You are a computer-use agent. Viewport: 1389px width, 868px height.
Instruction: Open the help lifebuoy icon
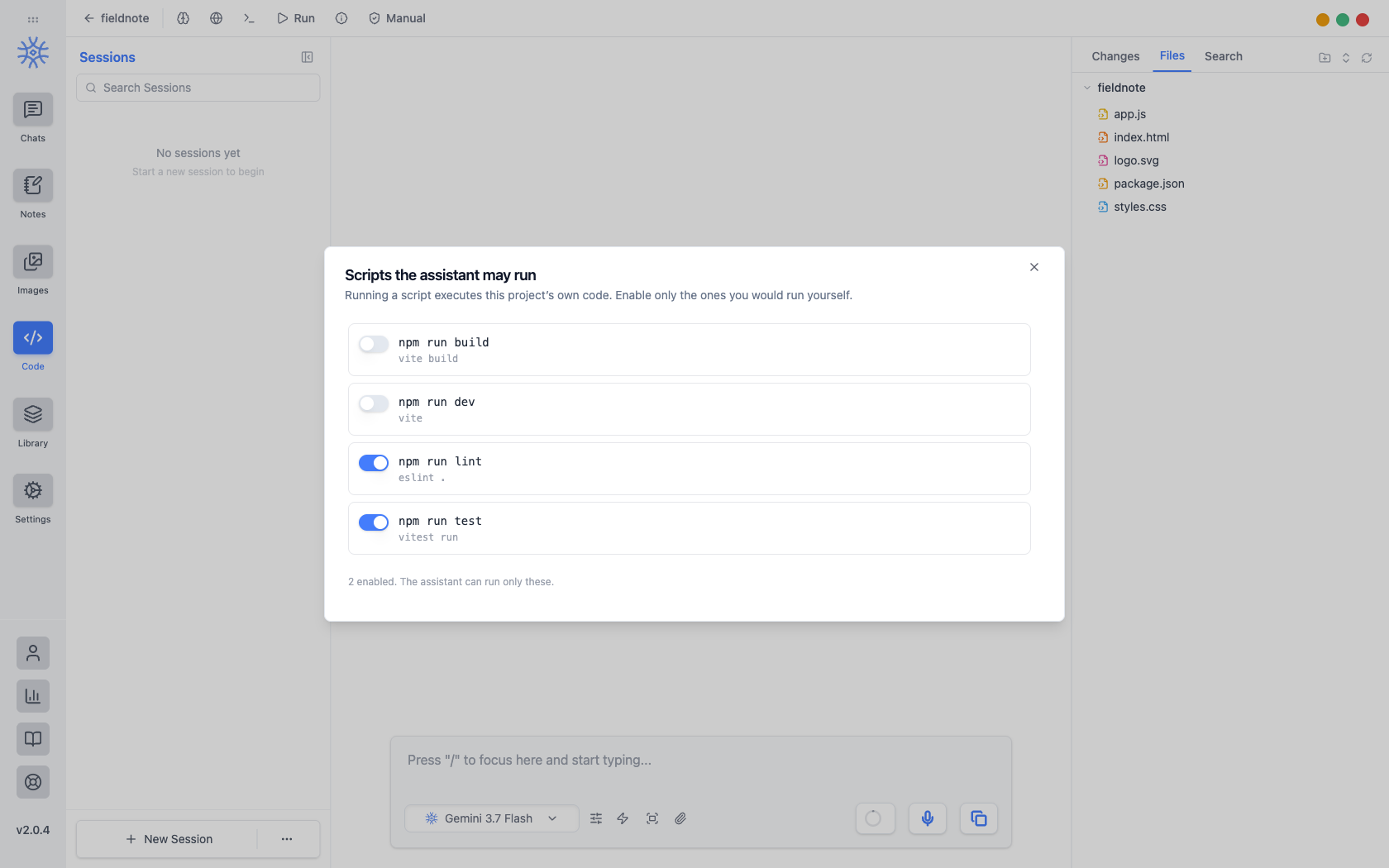point(33,782)
